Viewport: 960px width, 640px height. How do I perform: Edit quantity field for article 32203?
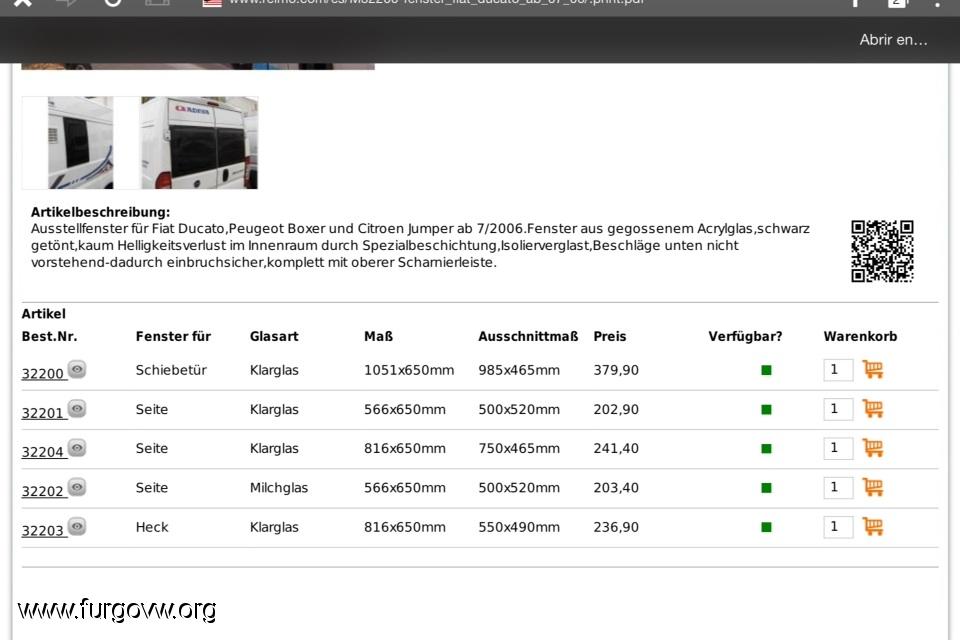tap(838, 527)
